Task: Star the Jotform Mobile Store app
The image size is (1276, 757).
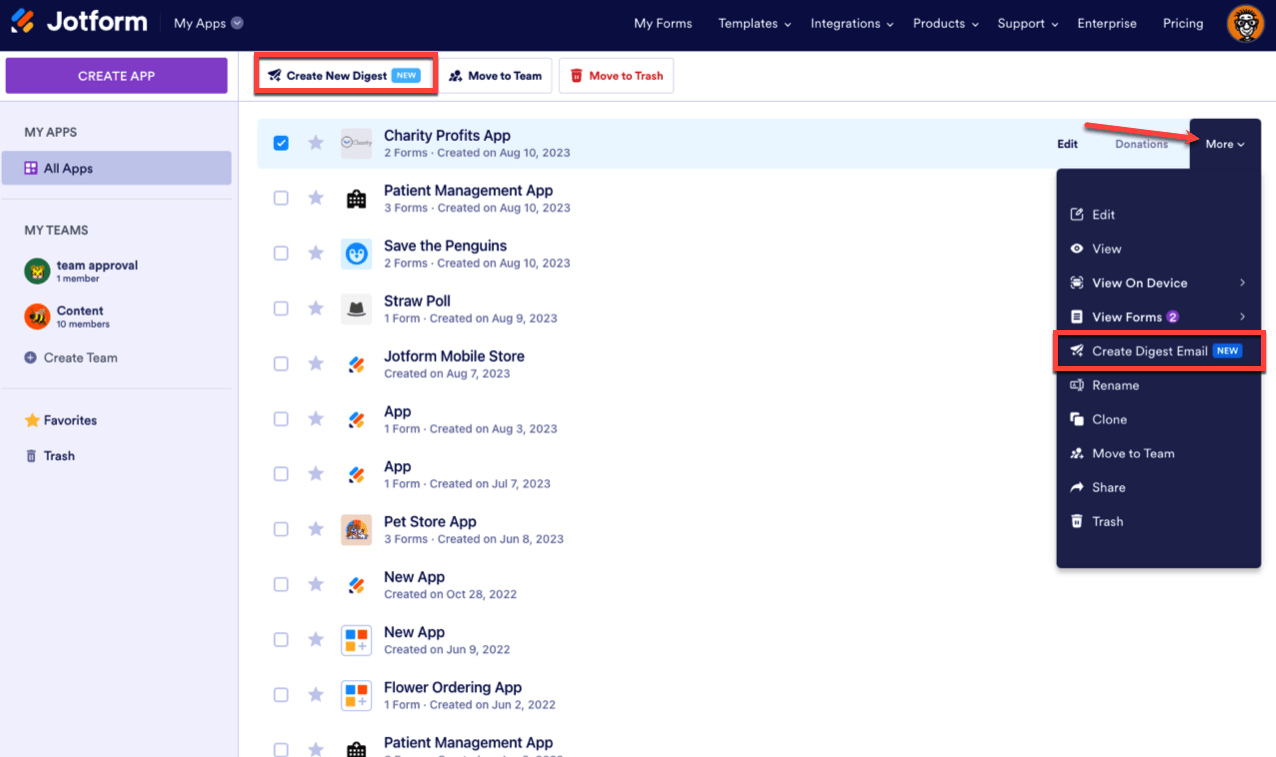Action: (x=316, y=364)
